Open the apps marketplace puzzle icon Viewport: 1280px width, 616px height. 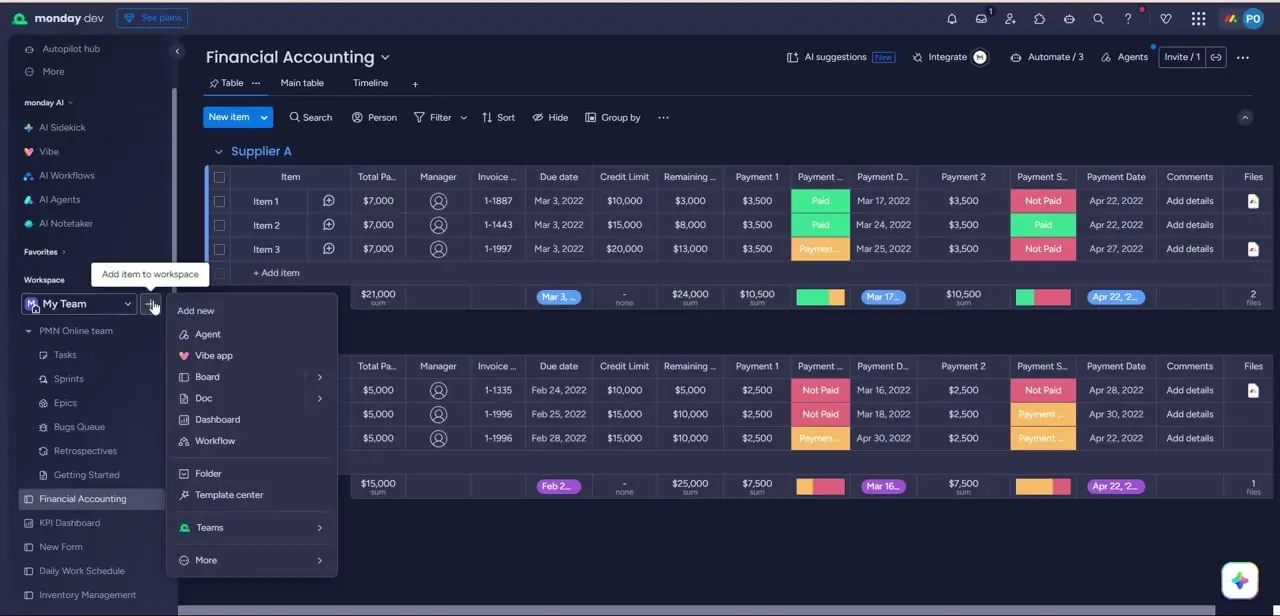click(1040, 19)
